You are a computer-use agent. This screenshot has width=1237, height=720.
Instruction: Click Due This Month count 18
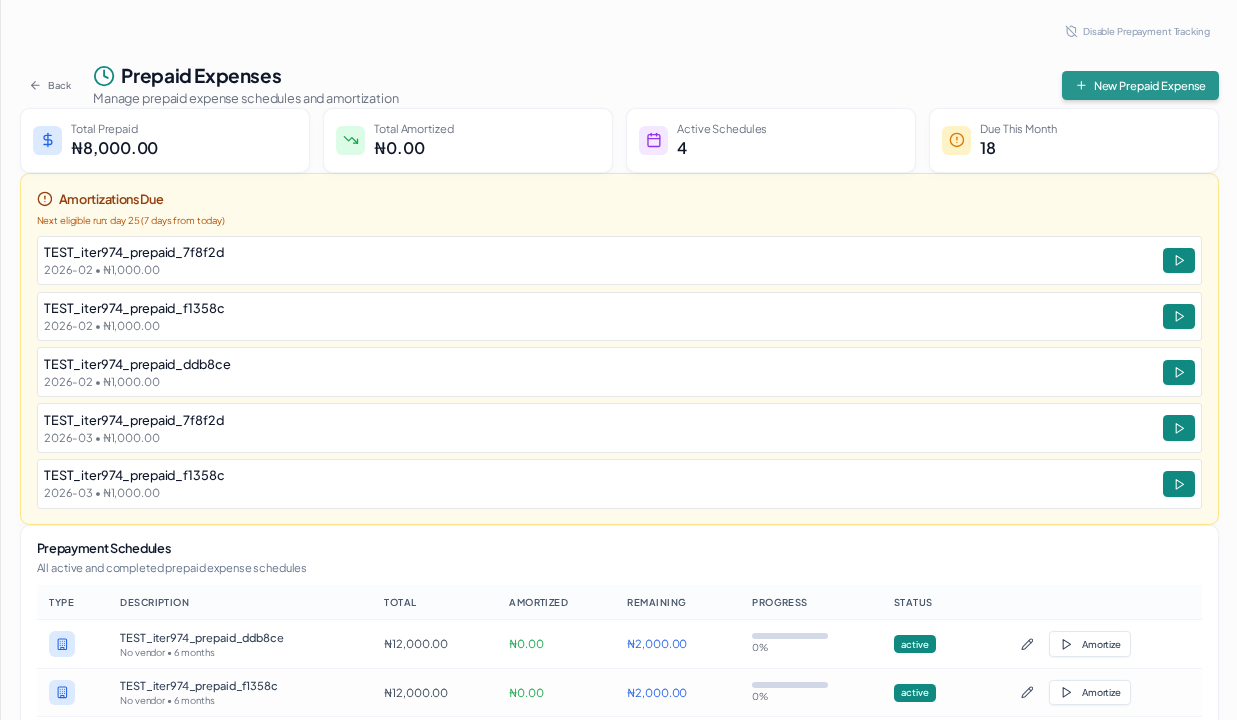[x=988, y=148]
